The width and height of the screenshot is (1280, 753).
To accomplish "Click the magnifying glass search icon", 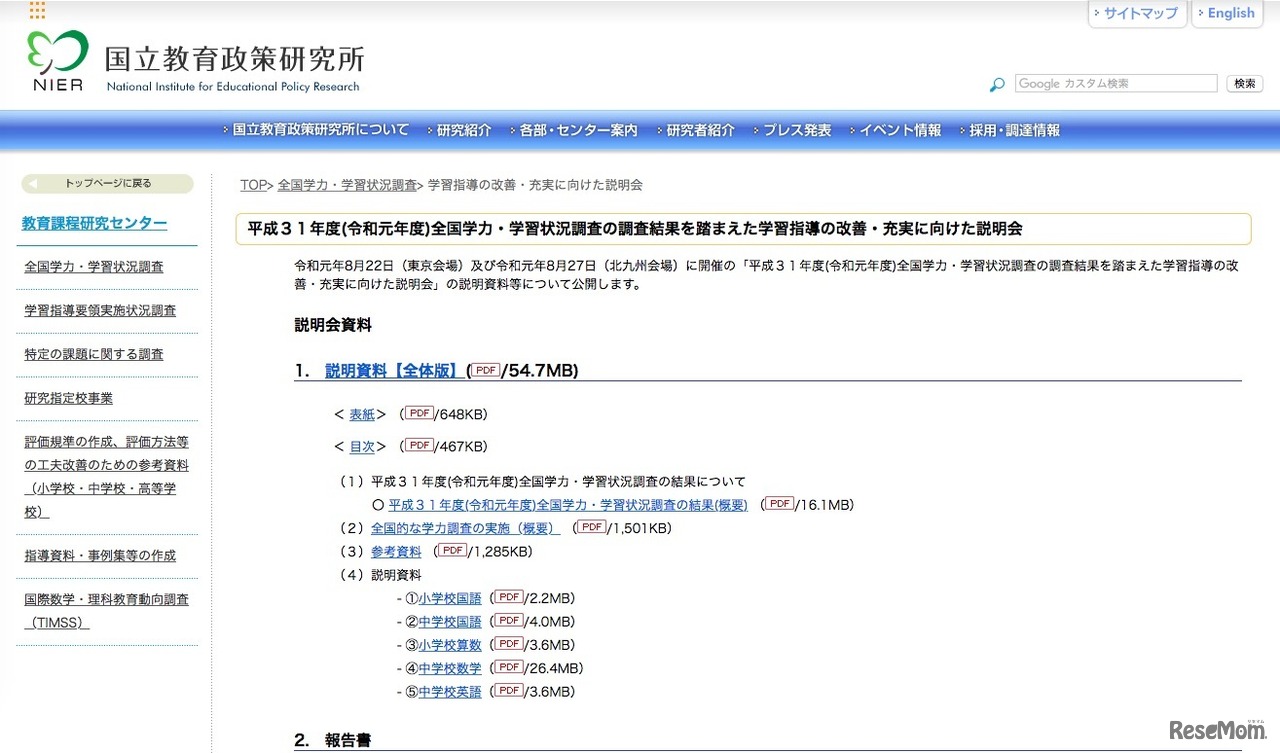I will (996, 85).
